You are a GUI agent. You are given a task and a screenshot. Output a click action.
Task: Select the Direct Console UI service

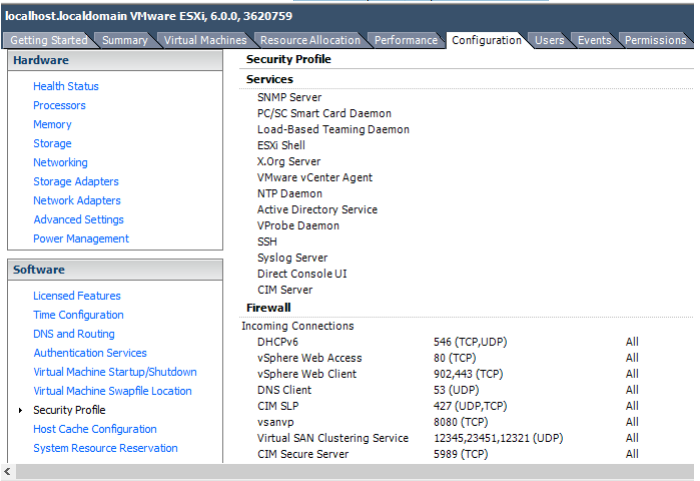click(302, 274)
